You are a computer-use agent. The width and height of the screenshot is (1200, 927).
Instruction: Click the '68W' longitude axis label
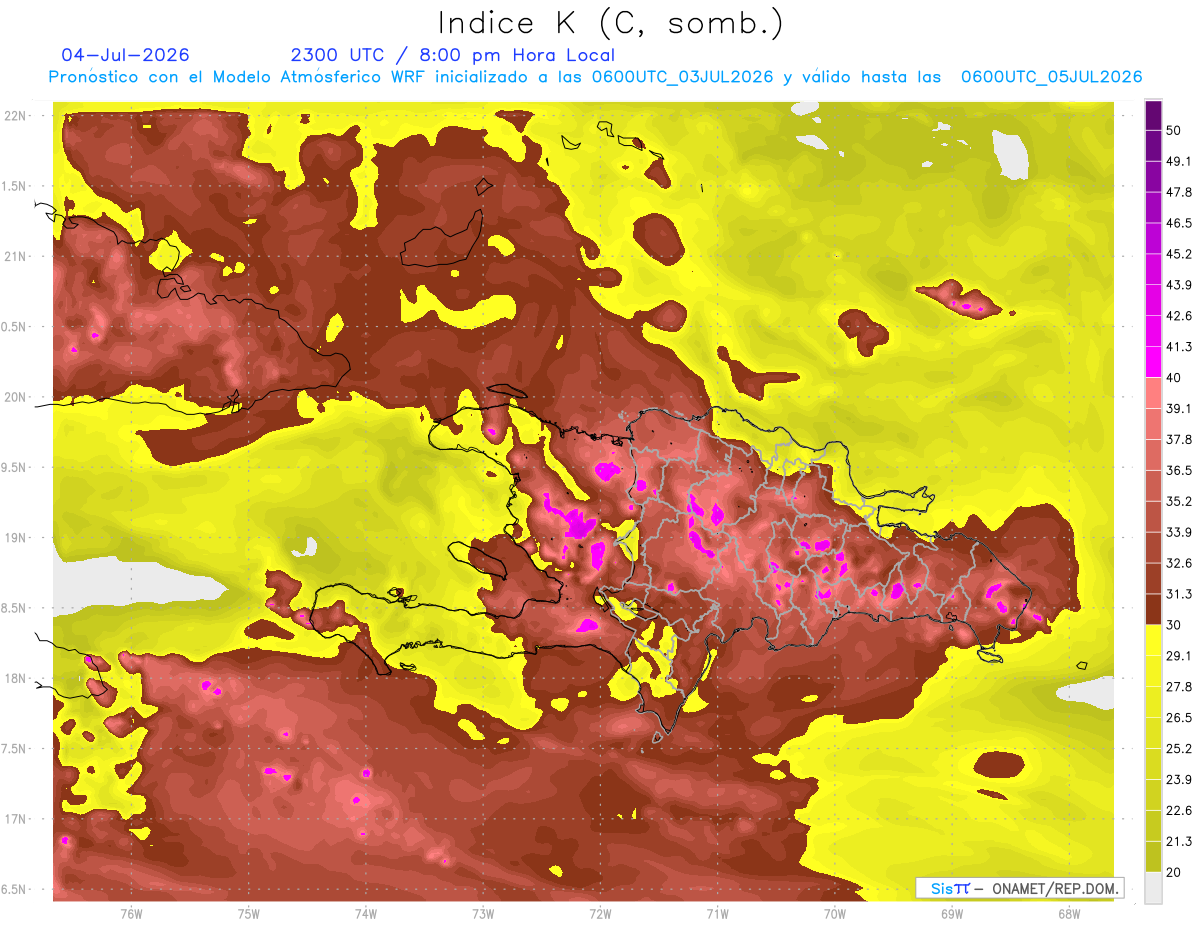point(1069,914)
